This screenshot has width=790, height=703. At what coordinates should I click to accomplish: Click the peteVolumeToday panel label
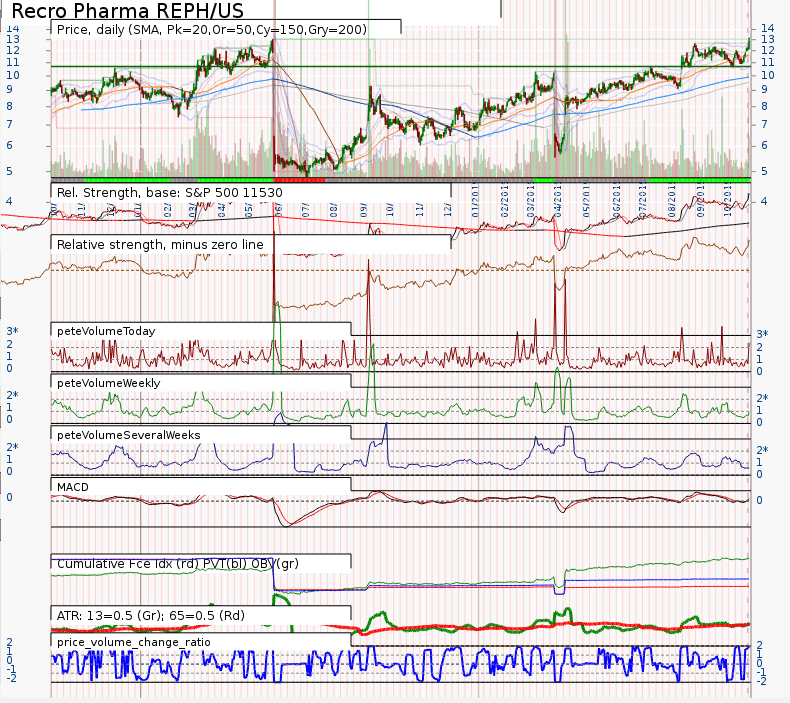click(106, 331)
